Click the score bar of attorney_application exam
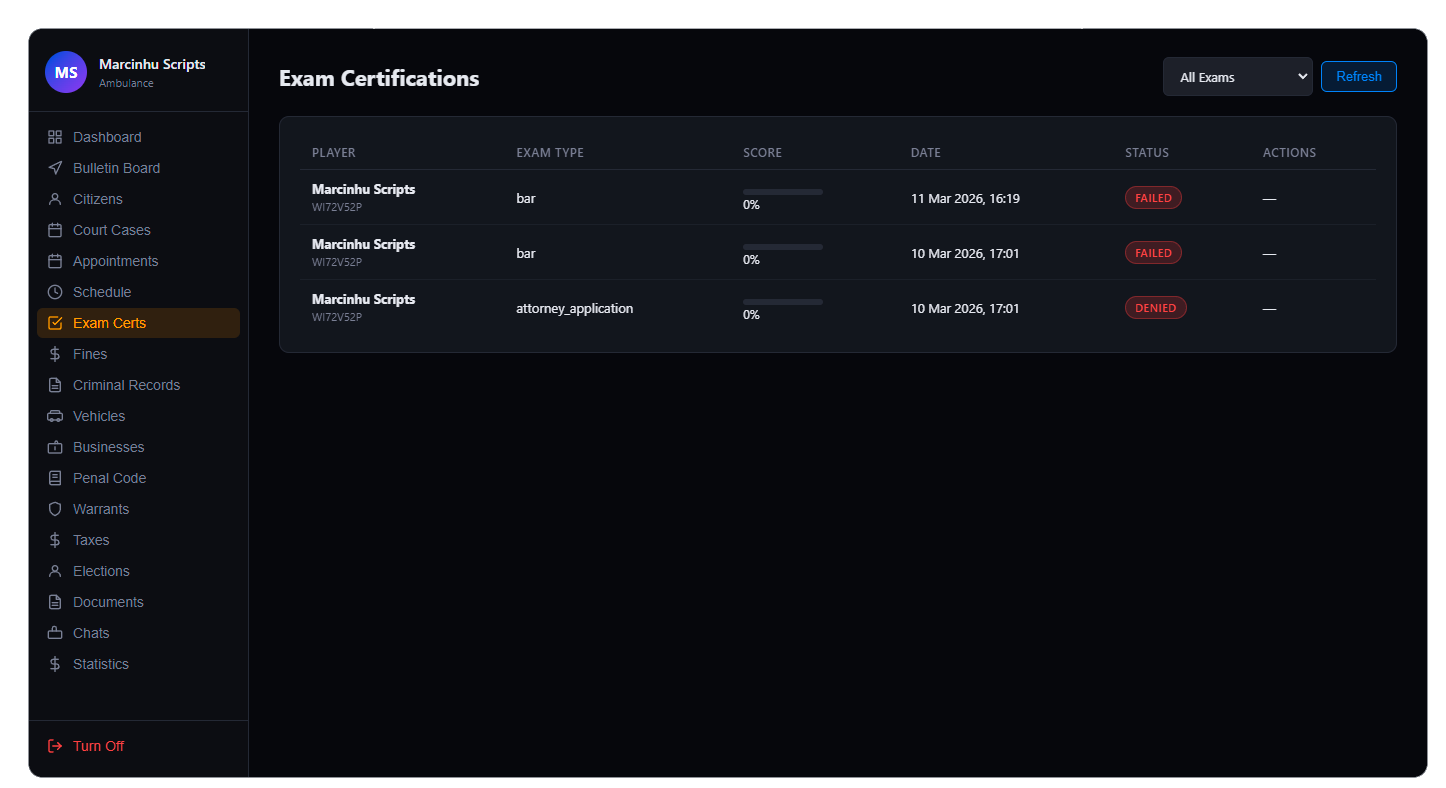The image size is (1446, 788). click(x=782, y=301)
